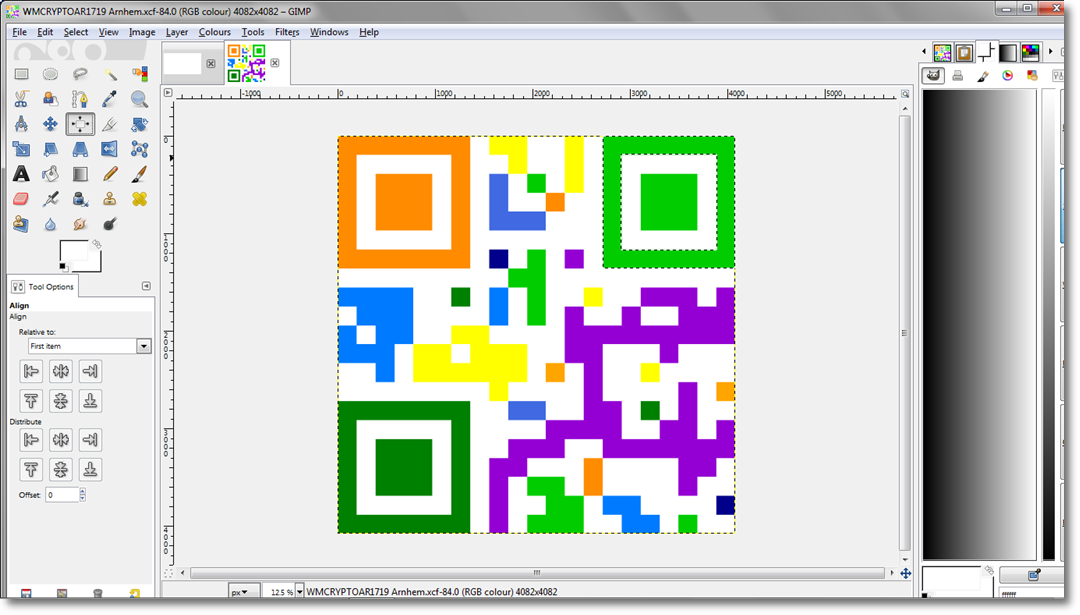
Task: Select the Perspective Clone tool
Action: (21, 224)
